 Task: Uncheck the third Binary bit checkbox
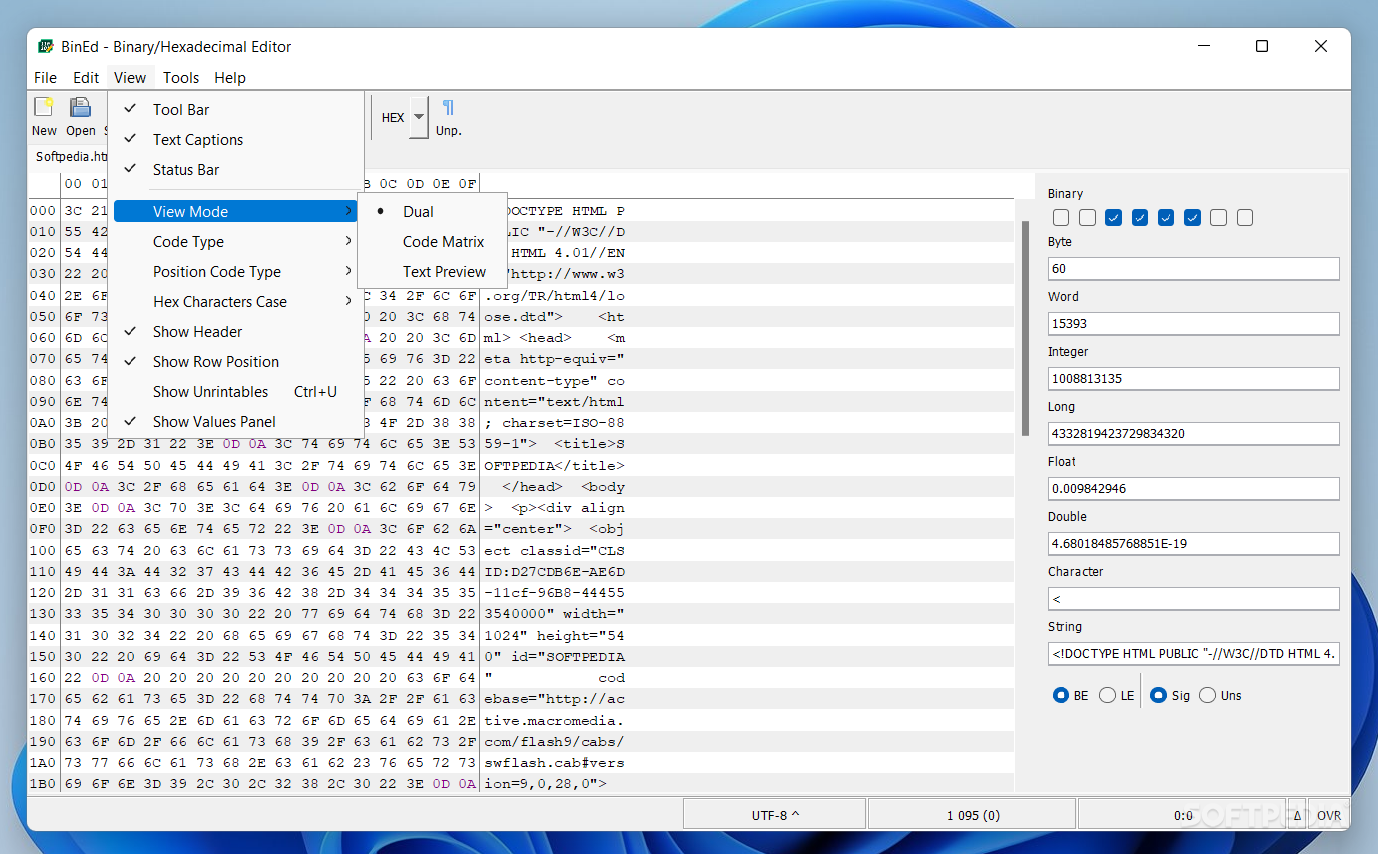[x=1113, y=217]
